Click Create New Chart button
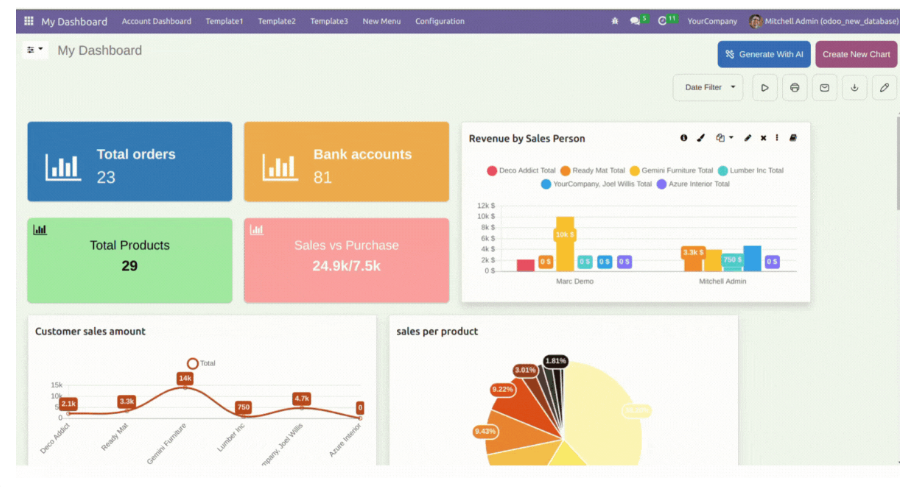910x487 pixels. pos(856,54)
